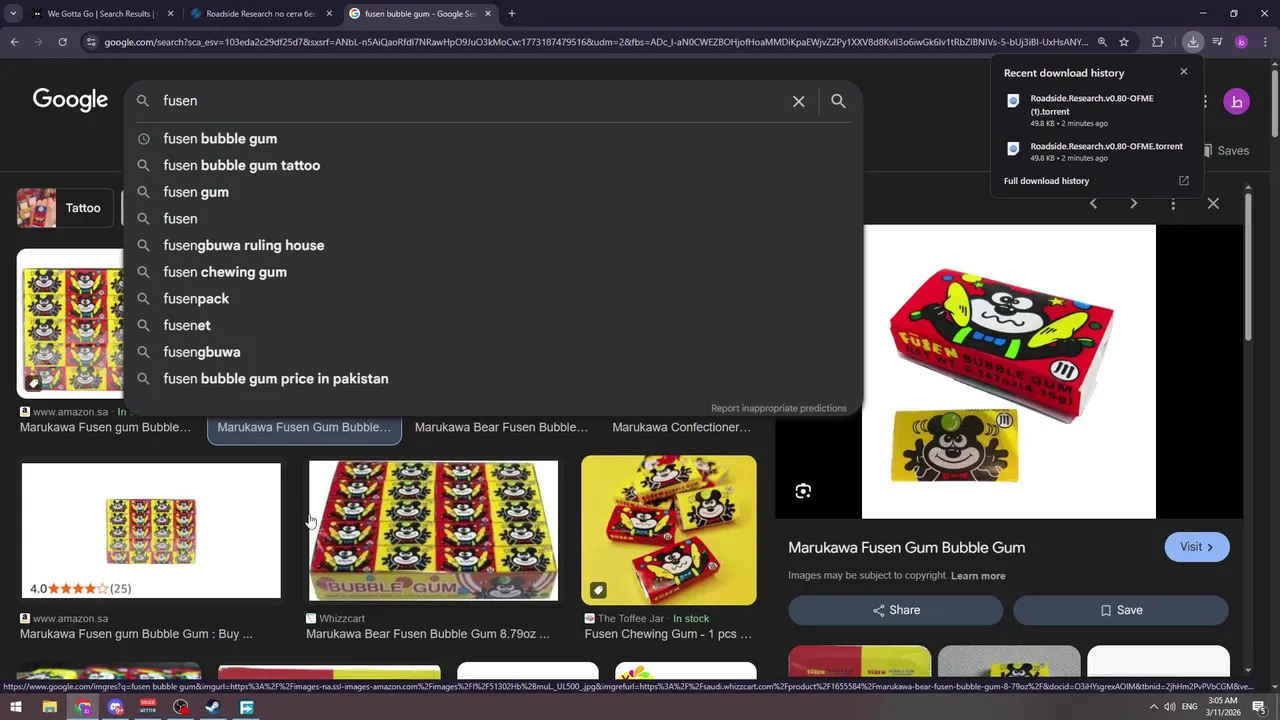Open Roadside.Research.v0.80-OFME.torrent download
Viewport: 1280px width, 720px height.
click(1096, 151)
